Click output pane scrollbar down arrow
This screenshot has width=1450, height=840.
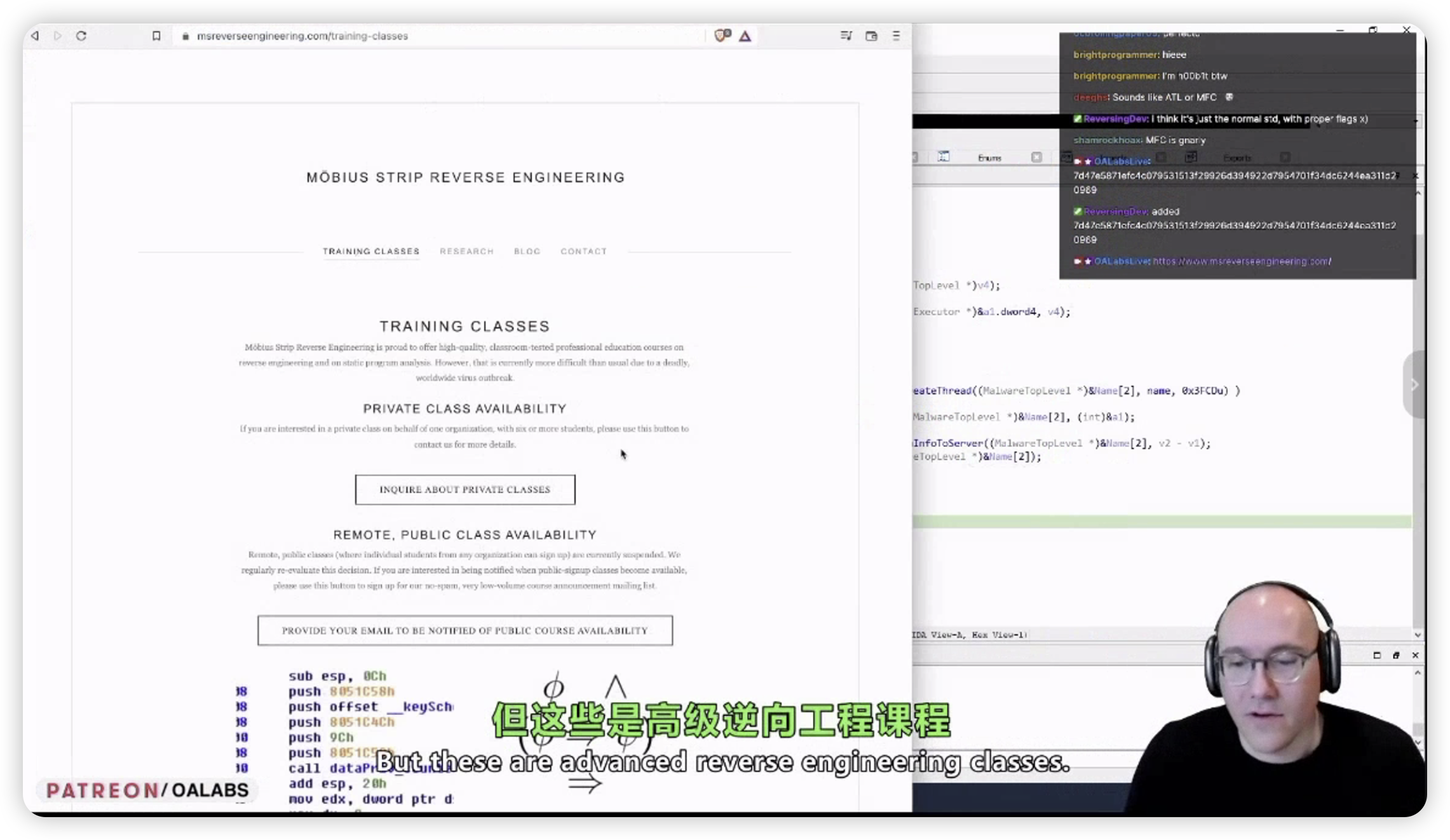[1418, 742]
